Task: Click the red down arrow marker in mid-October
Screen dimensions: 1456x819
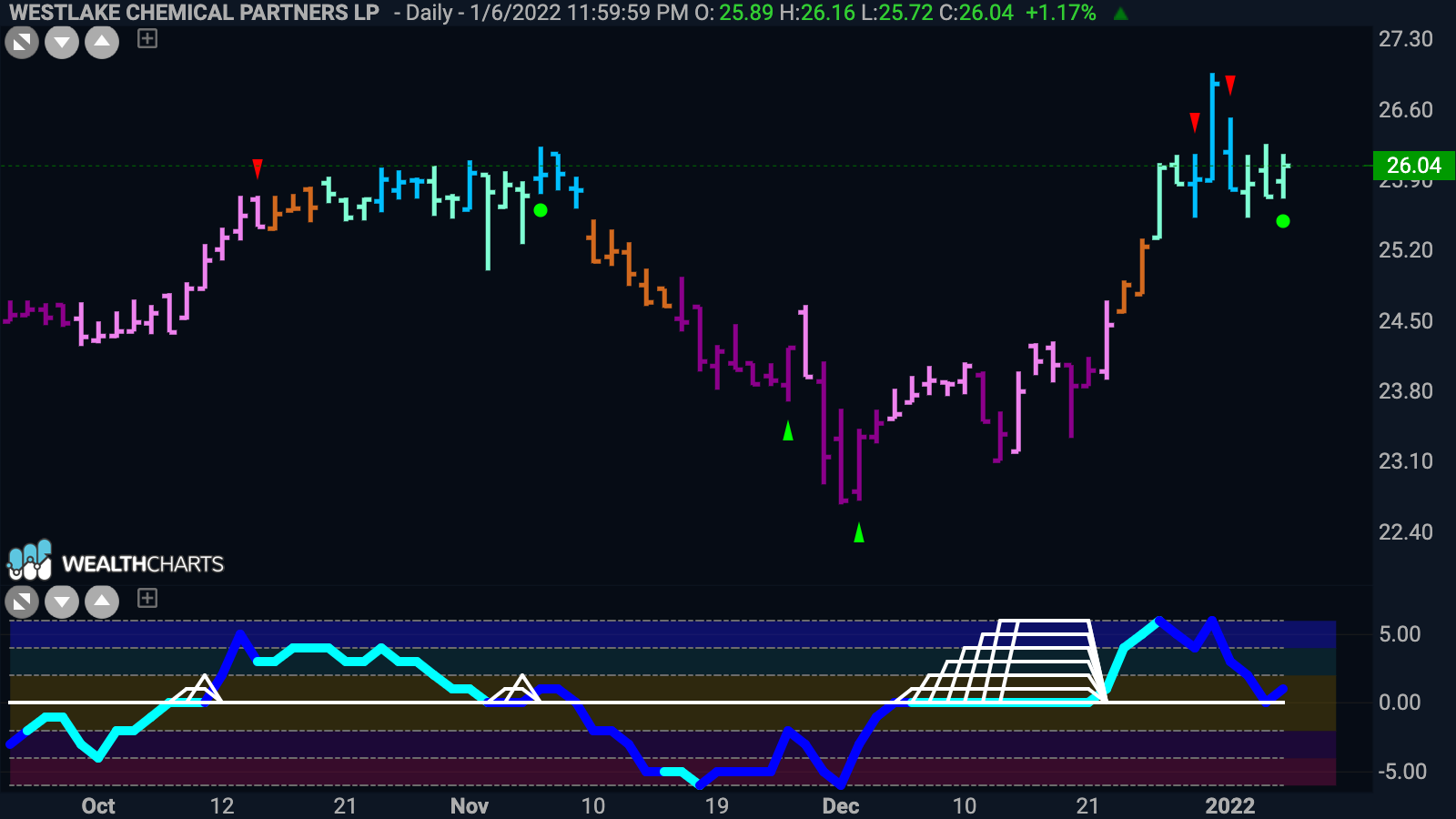Action: pos(258,168)
